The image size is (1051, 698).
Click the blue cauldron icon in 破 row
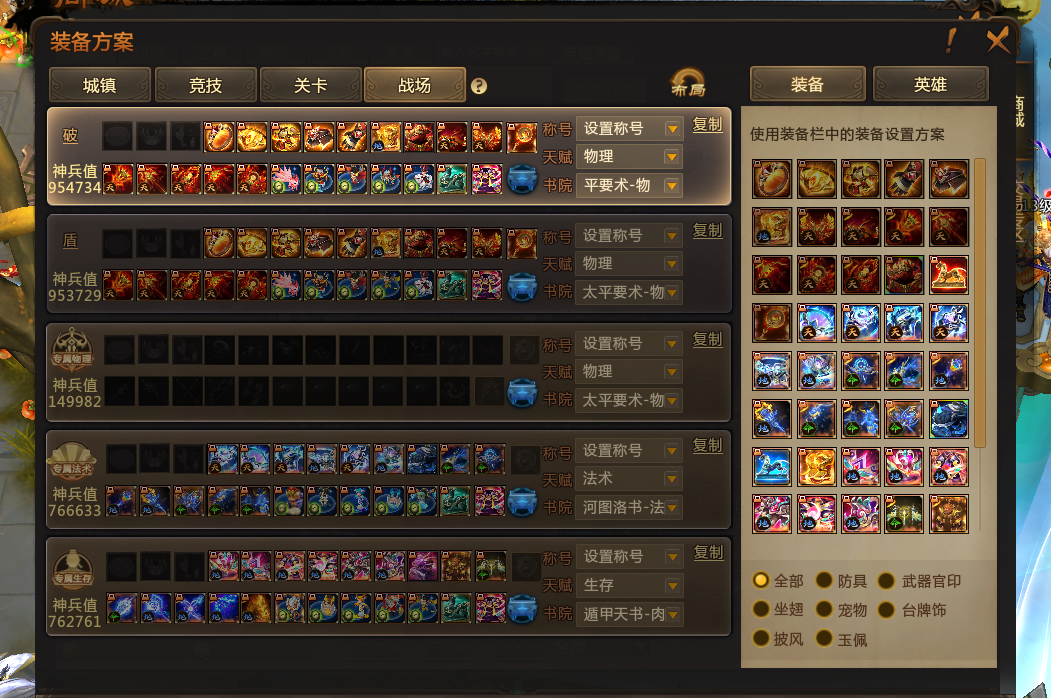coord(522,180)
